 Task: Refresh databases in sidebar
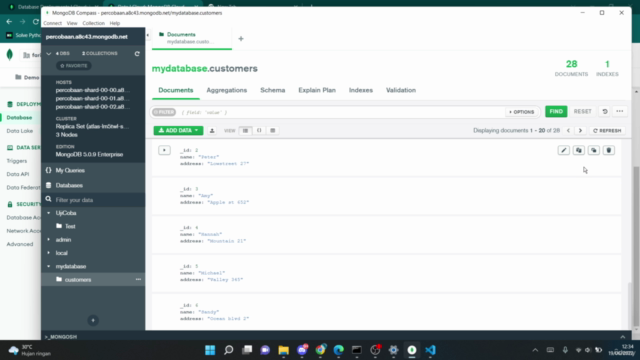point(137,53)
